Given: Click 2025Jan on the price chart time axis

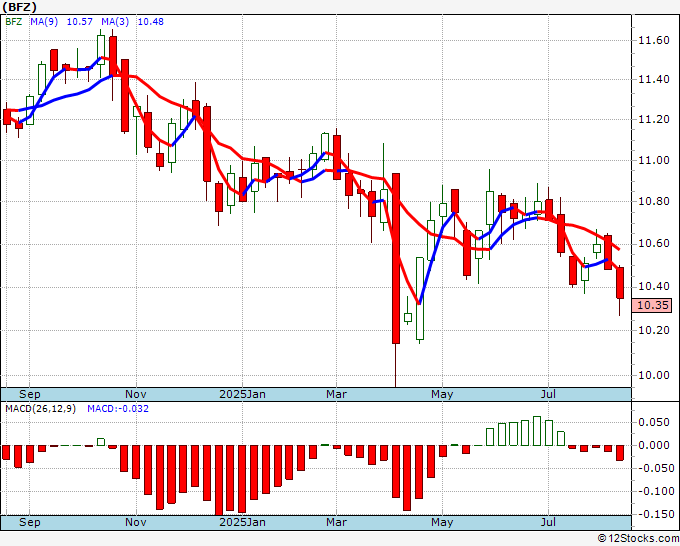Looking at the screenshot, I should [242, 394].
